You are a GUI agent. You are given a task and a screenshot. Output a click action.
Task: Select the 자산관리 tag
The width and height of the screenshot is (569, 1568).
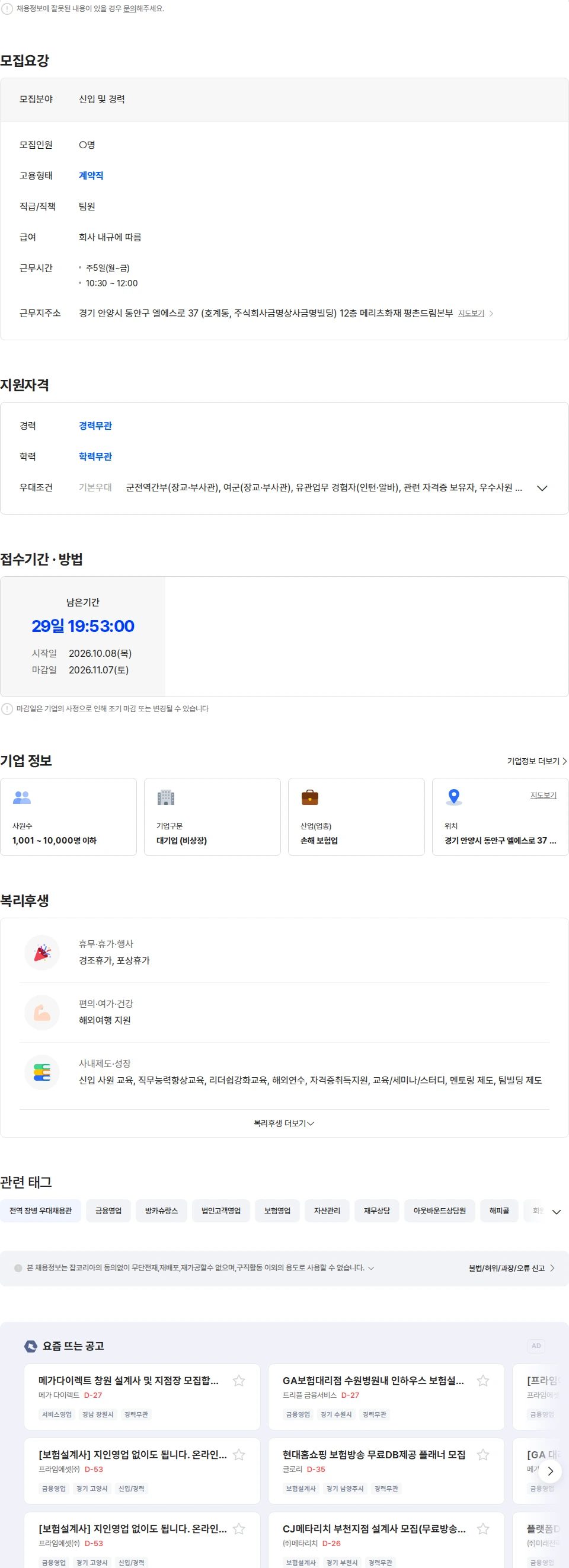[327, 1211]
